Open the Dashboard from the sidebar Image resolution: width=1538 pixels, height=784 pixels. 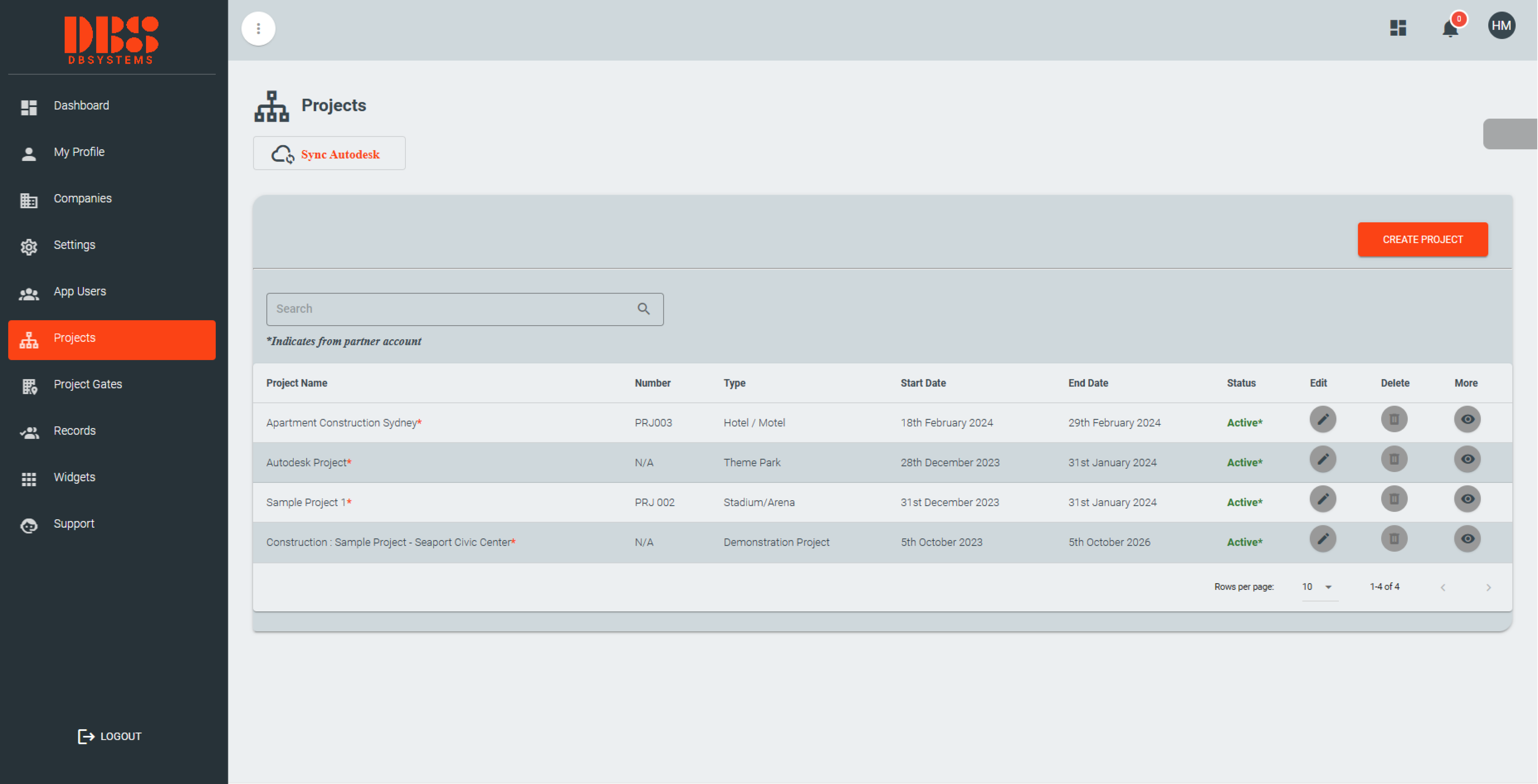[x=81, y=106]
